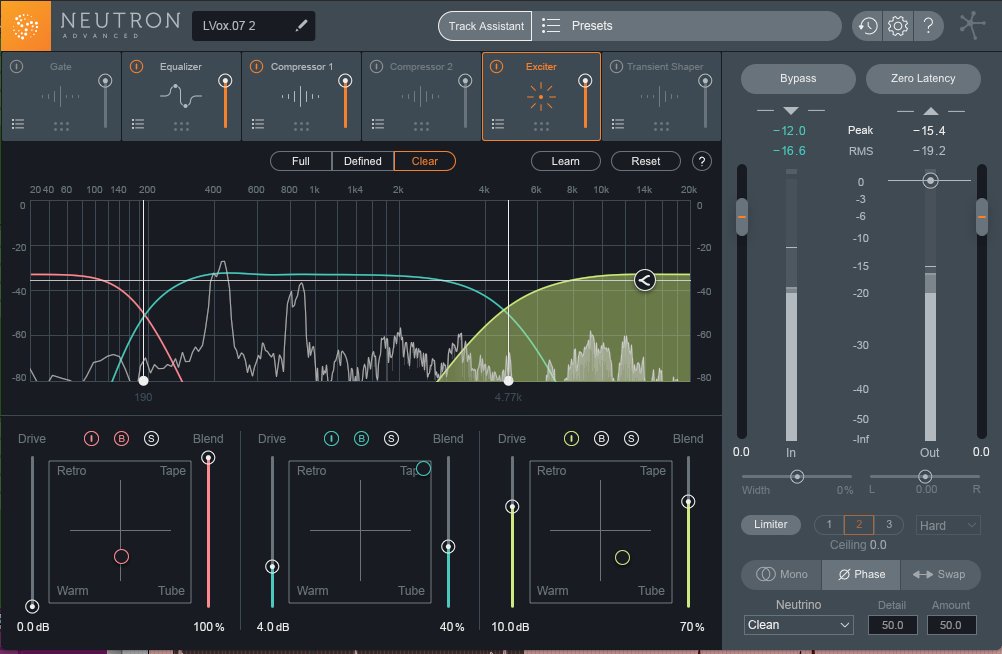Toggle mid band enable teal power button
This screenshot has height=654, width=1002.
click(331, 439)
